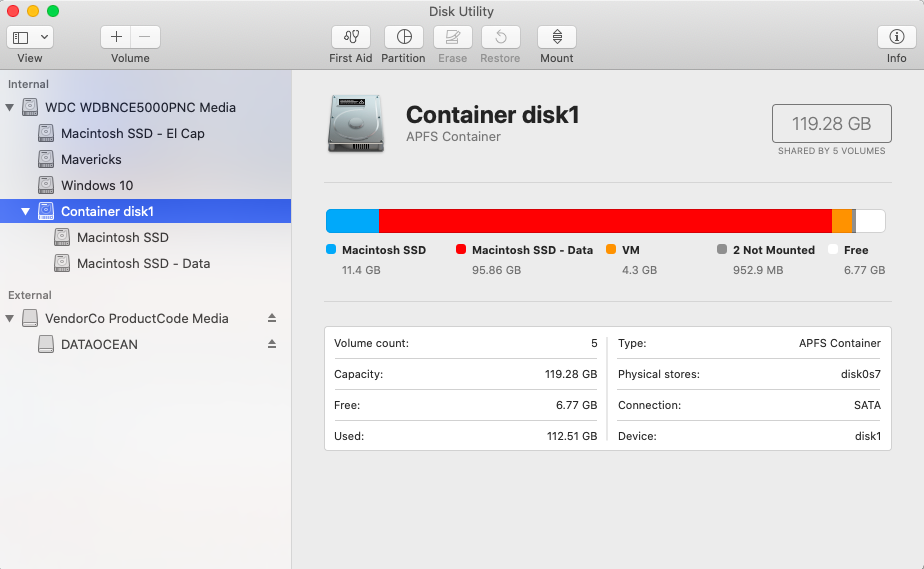
Task: Run First Aid on the disk
Action: click(351, 37)
